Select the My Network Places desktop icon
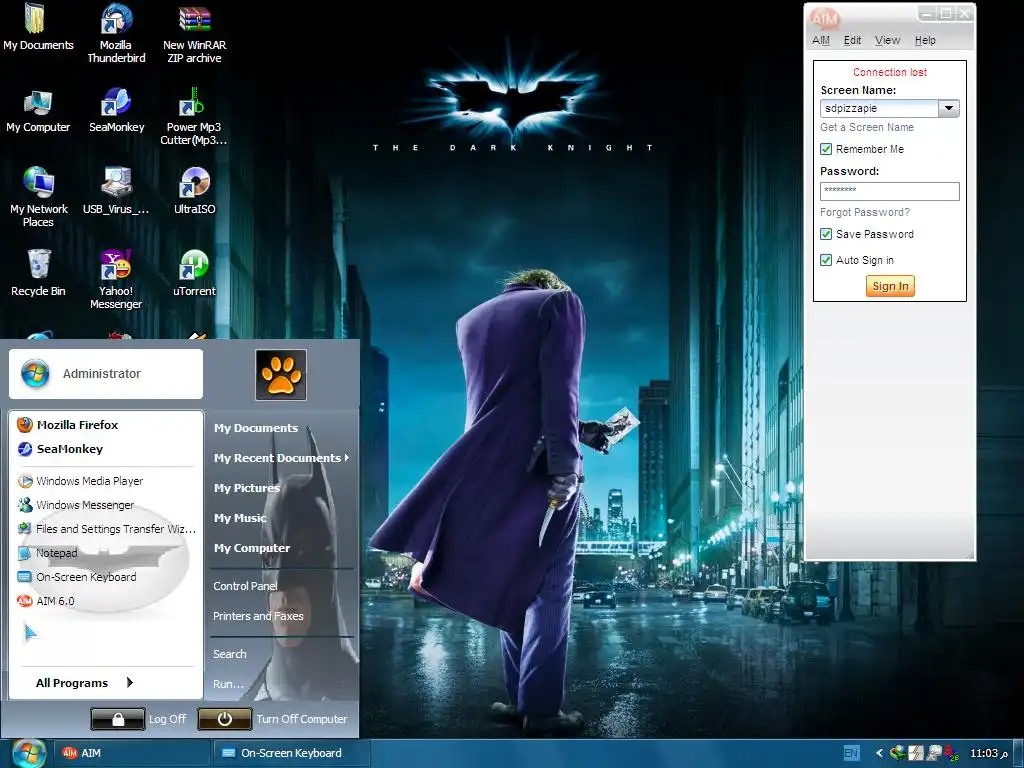The height and width of the screenshot is (768, 1024). tap(38, 197)
